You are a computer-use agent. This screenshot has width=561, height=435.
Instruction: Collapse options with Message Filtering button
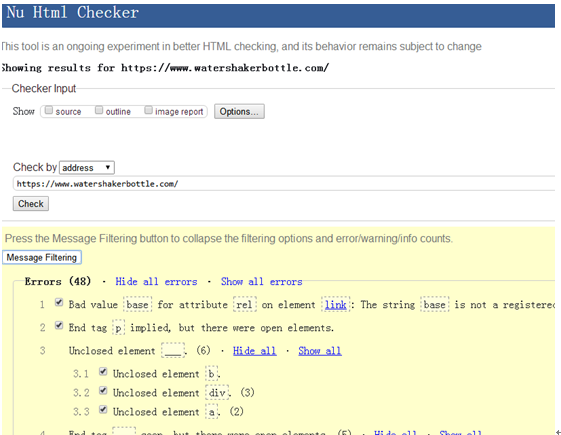point(42,257)
